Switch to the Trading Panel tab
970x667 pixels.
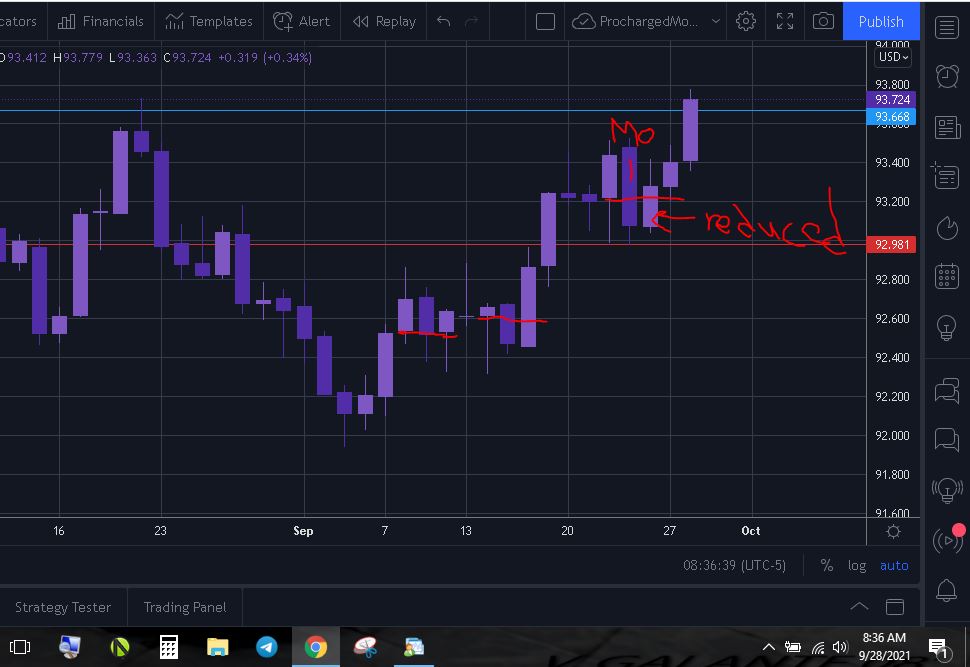tap(184, 607)
